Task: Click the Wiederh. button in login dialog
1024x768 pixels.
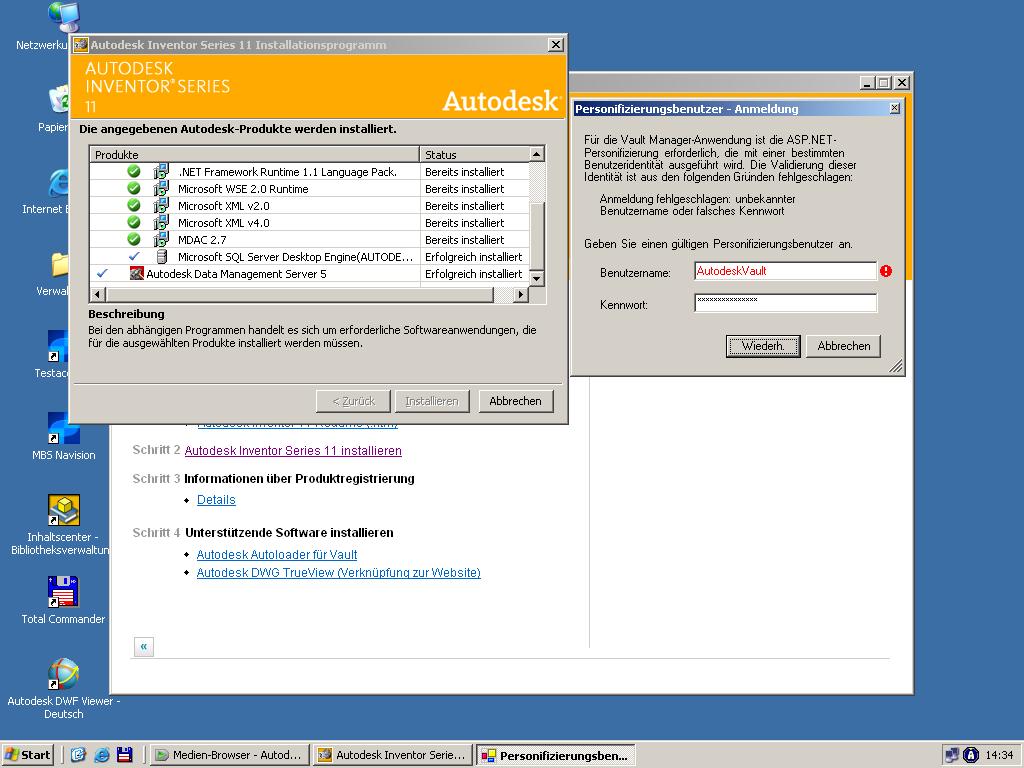Action: (763, 346)
